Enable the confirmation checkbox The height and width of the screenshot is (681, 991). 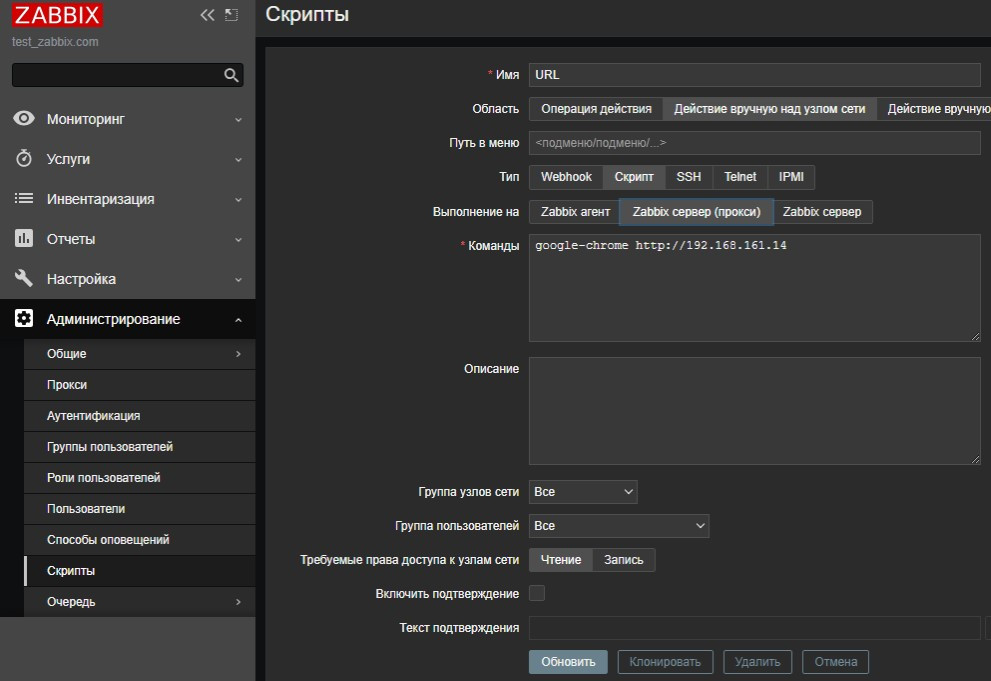[x=537, y=593]
